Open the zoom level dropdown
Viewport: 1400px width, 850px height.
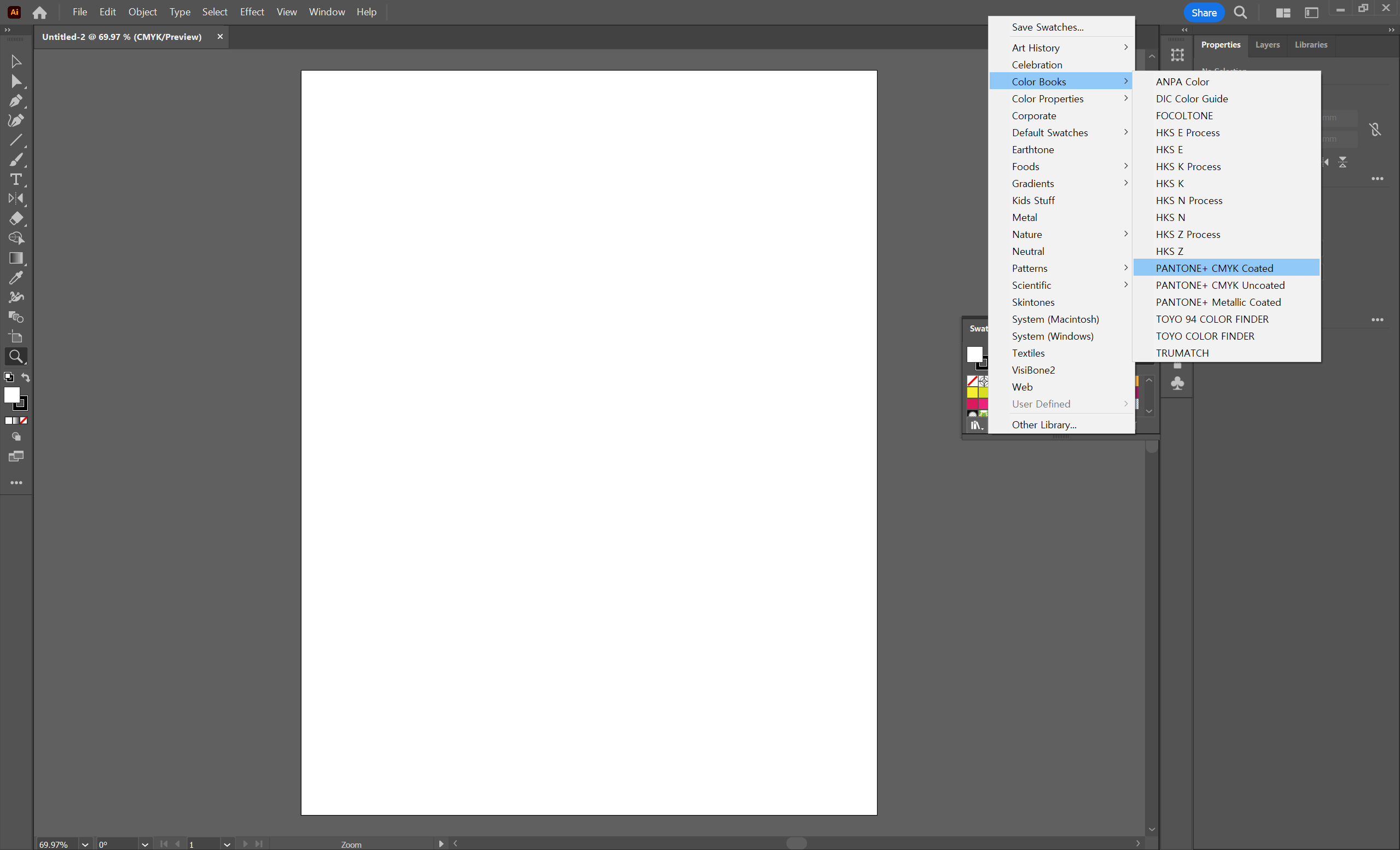pyautogui.click(x=85, y=845)
